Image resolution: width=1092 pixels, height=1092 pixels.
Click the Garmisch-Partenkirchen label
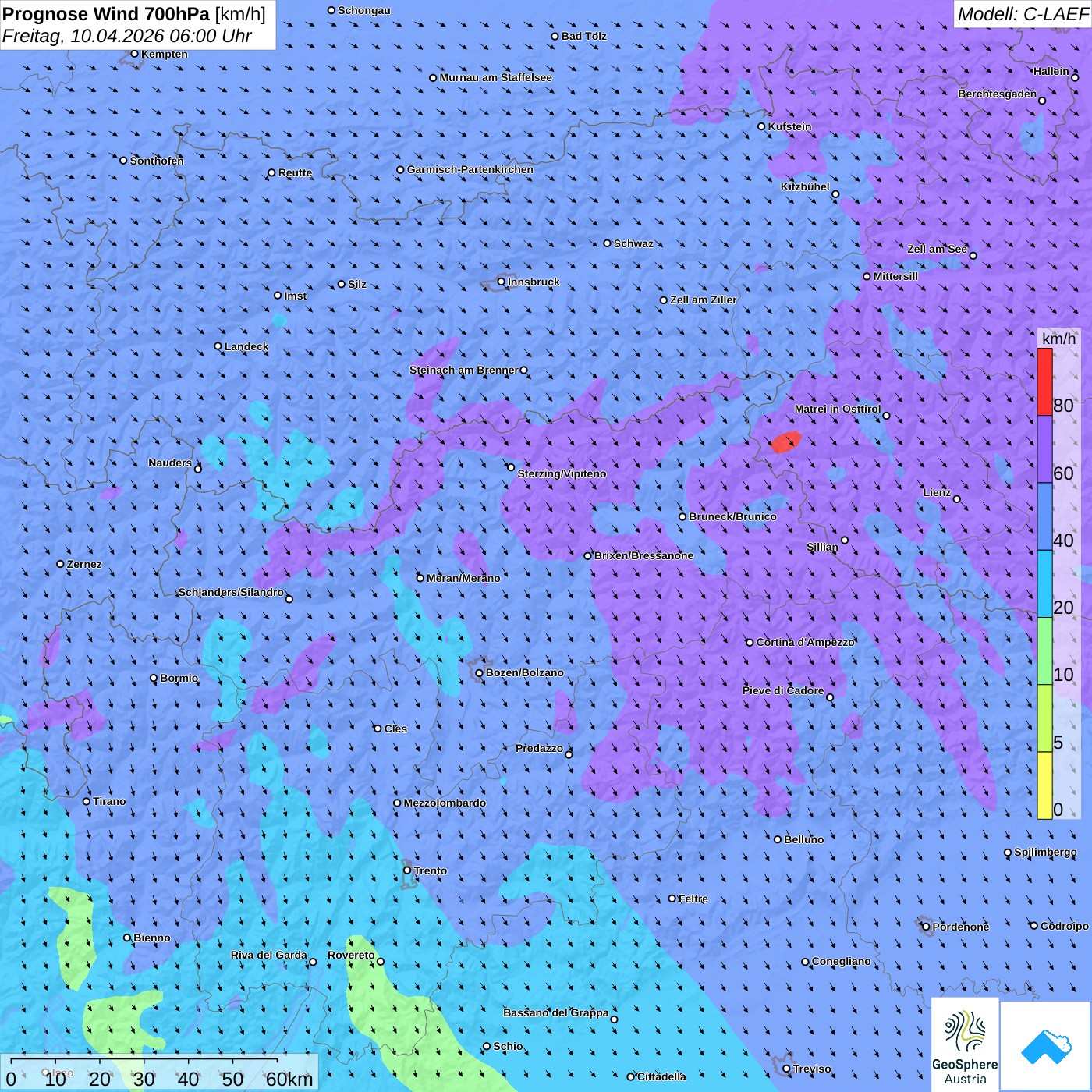470,169
